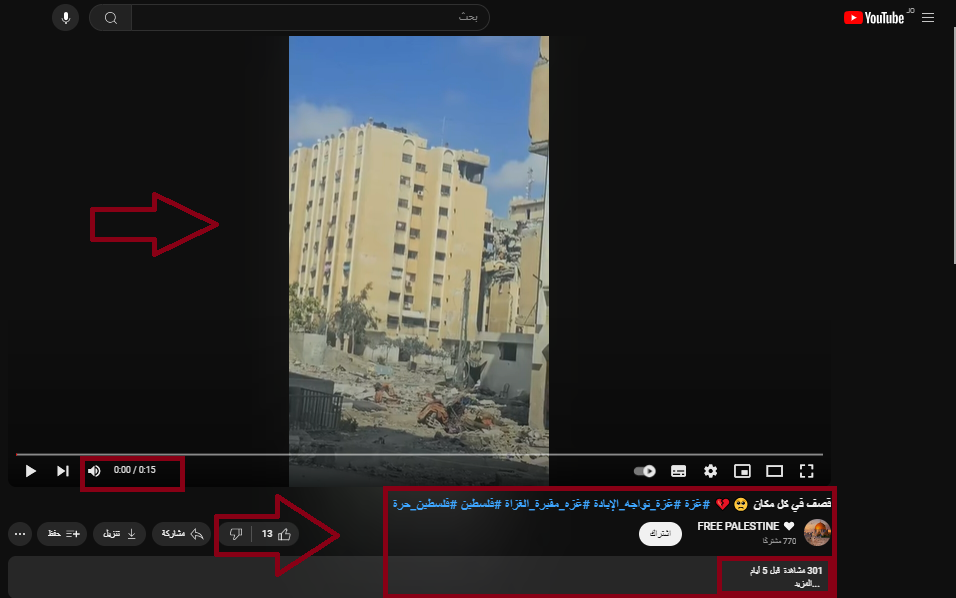The height and width of the screenshot is (598, 956).
Task: Click the Share (مشاركة) button
Action: 182,534
